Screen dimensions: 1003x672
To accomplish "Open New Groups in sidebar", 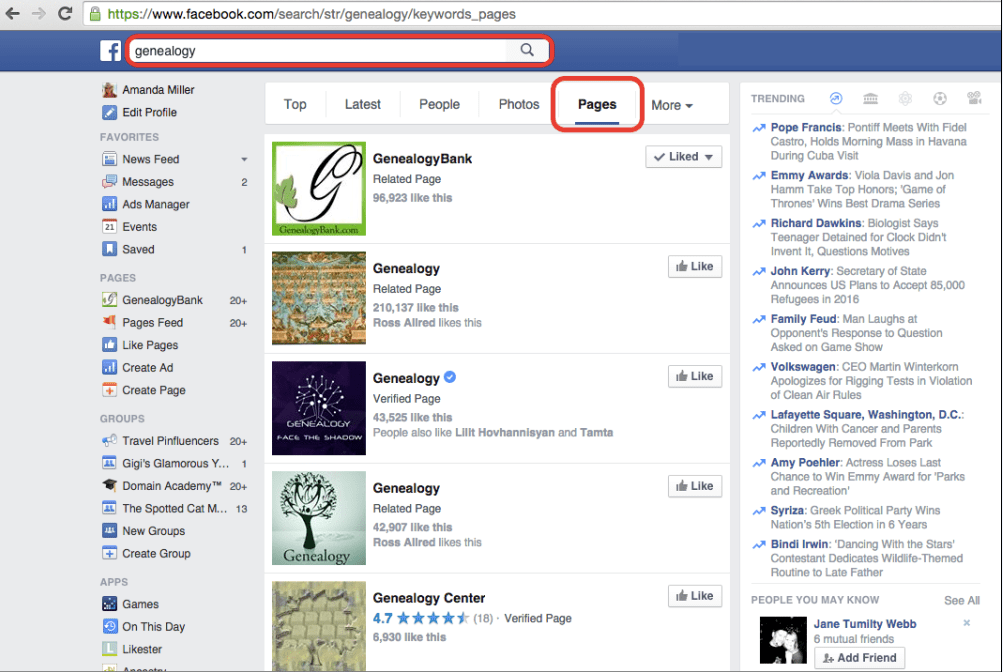I will point(153,531).
